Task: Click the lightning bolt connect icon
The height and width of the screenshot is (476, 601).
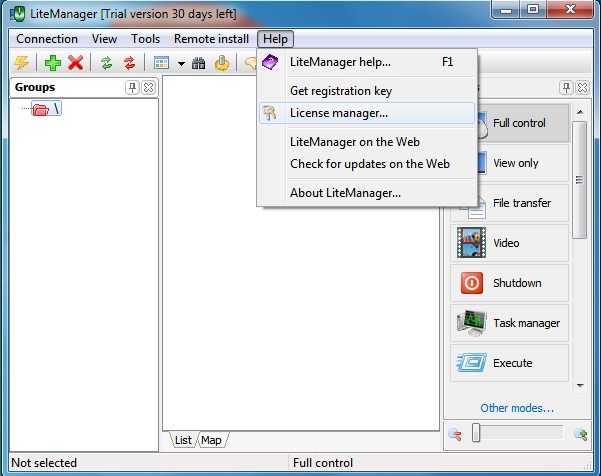Action: pyautogui.click(x=22, y=62)
